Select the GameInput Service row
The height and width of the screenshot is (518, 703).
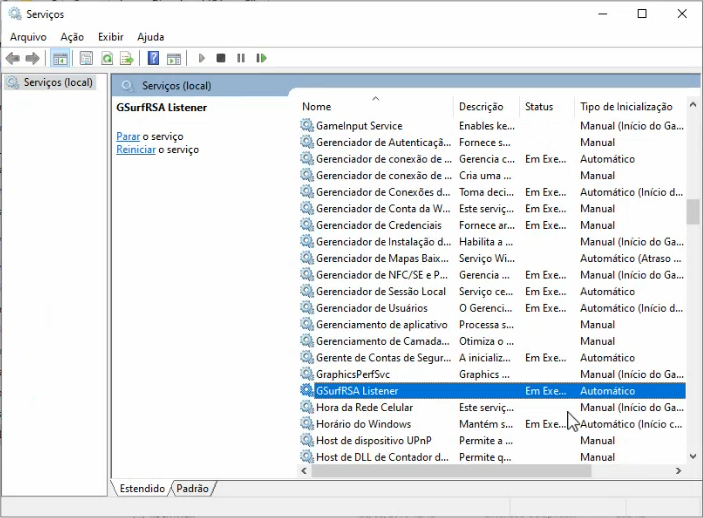pyautogui.click(x=492, y=126)
